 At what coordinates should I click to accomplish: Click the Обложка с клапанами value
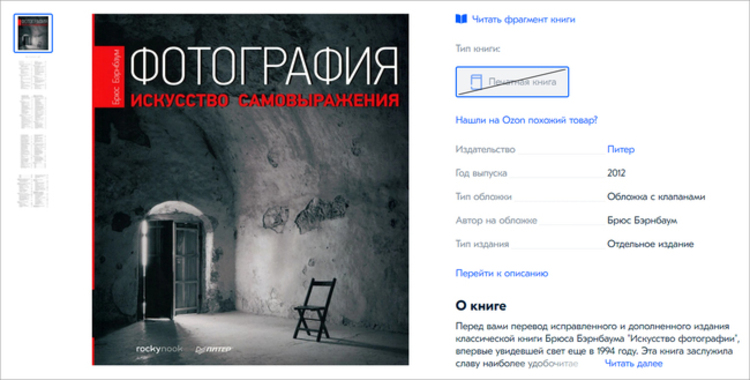[x=656, y=197]
